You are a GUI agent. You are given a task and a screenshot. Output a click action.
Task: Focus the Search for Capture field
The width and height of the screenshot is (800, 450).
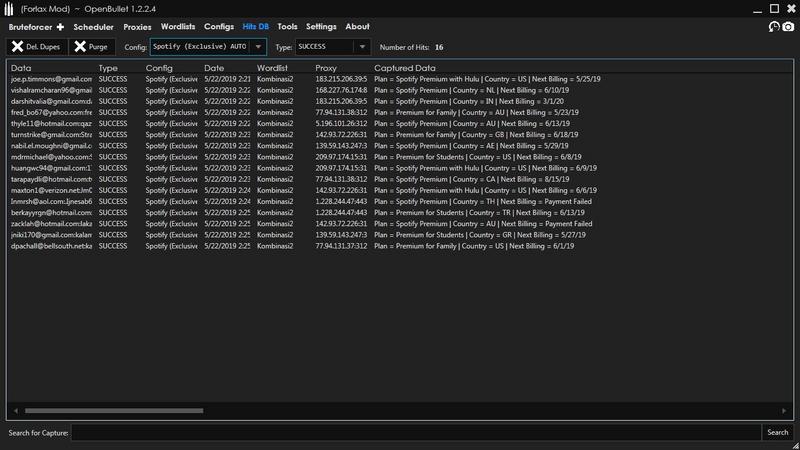(416, 433)
